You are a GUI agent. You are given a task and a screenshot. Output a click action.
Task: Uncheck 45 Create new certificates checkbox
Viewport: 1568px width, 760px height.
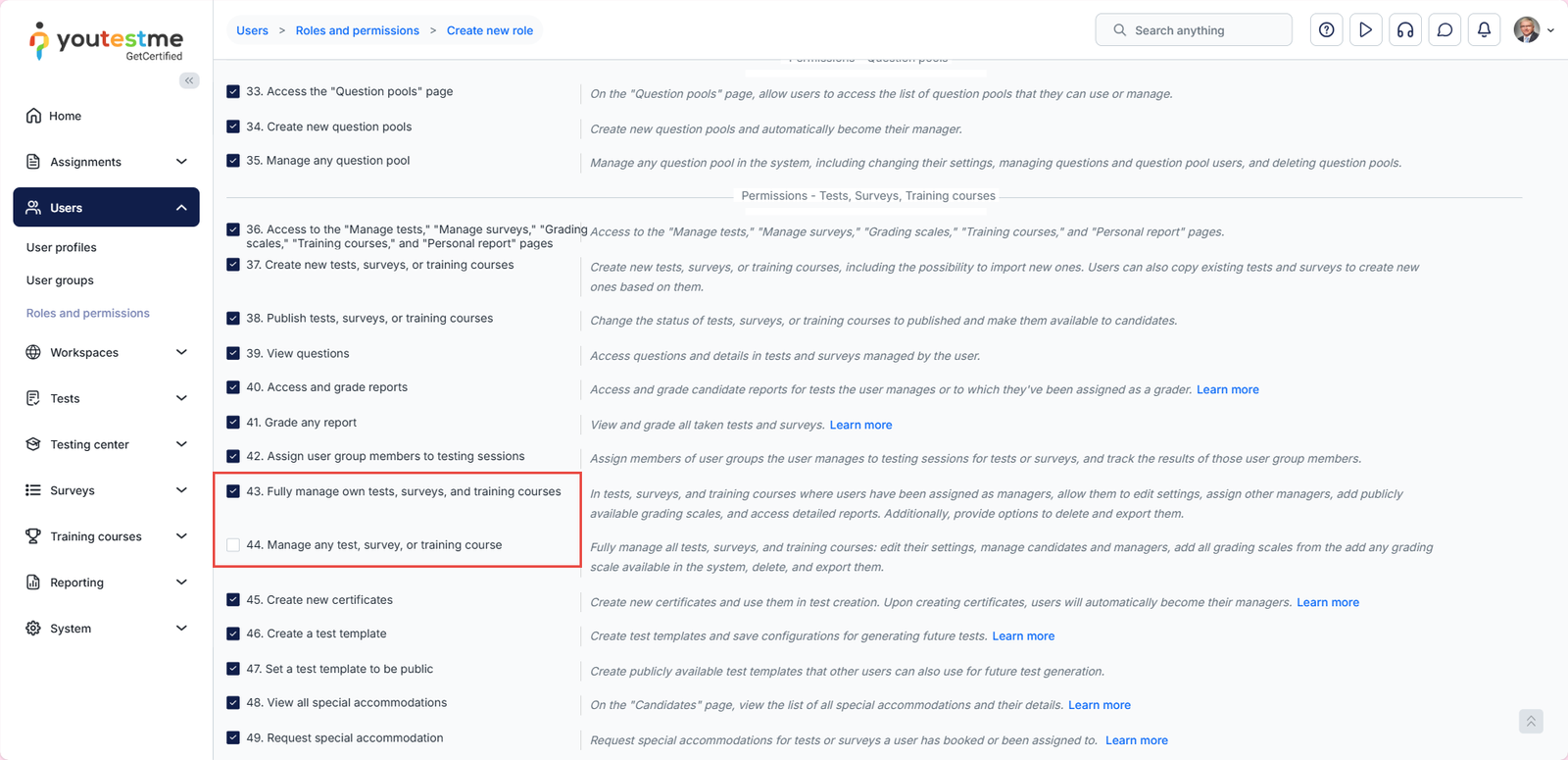pyautogui.click(x=233, y=600)
